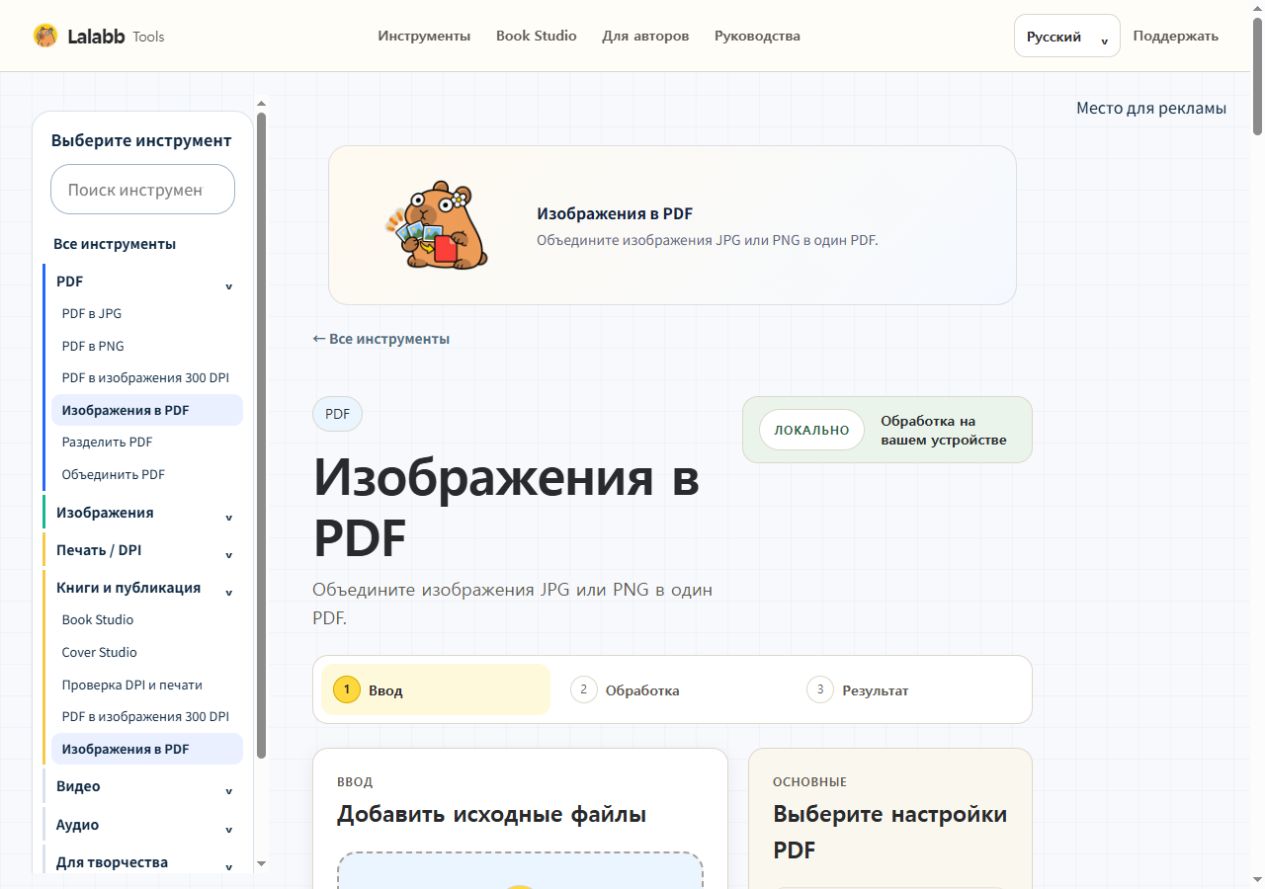The width and height of the screenshot is (1265, 889).
Task: Open the Инструменты menu
Action: [x=424, y=36]
